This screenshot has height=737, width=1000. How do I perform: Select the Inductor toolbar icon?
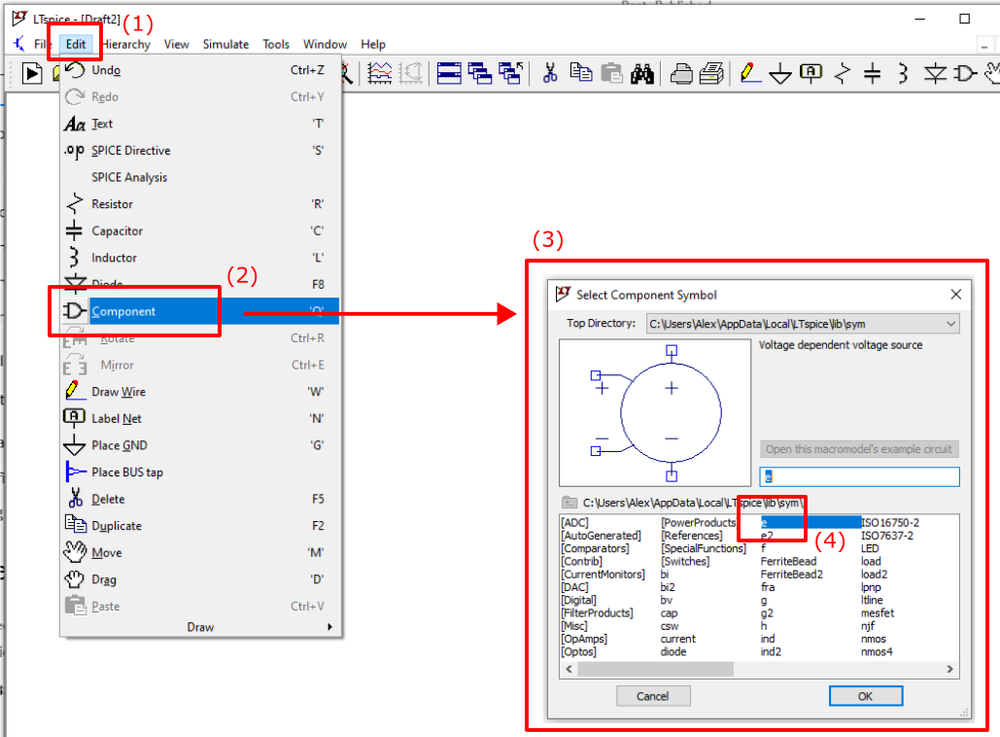902,74
